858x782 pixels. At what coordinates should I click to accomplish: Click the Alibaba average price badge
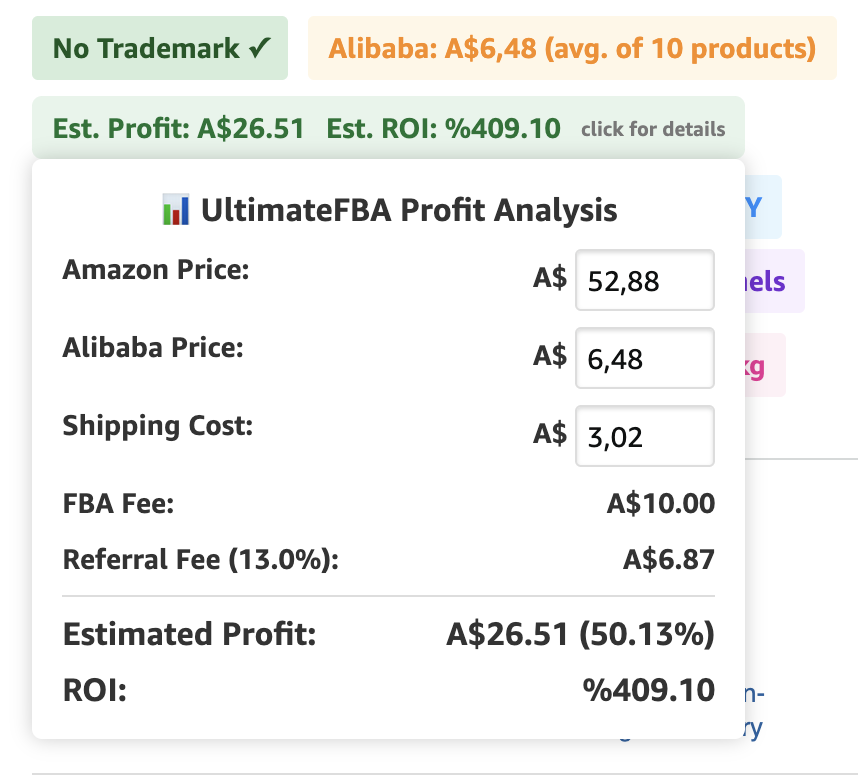coord(572,48)
